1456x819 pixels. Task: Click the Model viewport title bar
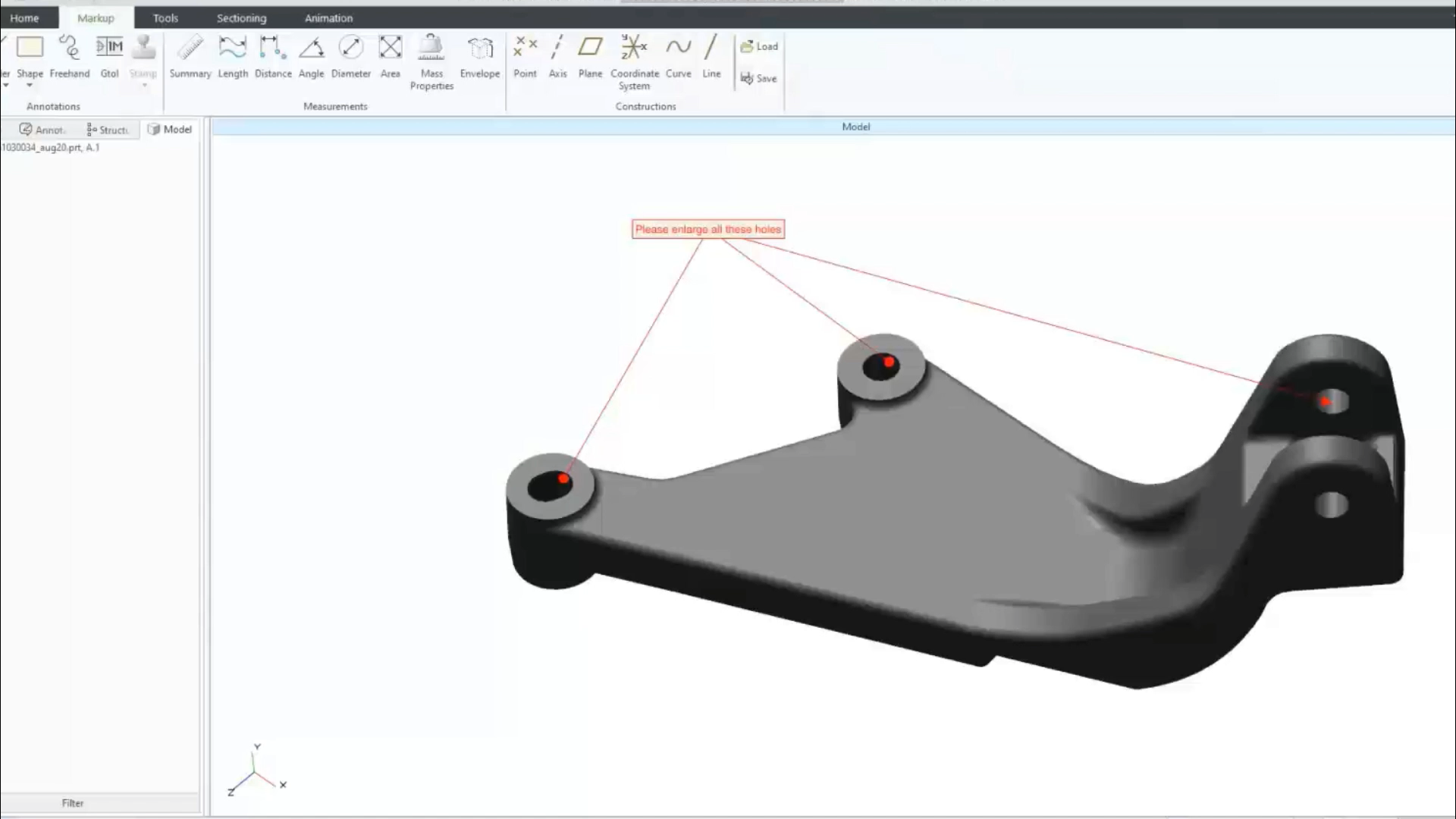tap(833, 127)
